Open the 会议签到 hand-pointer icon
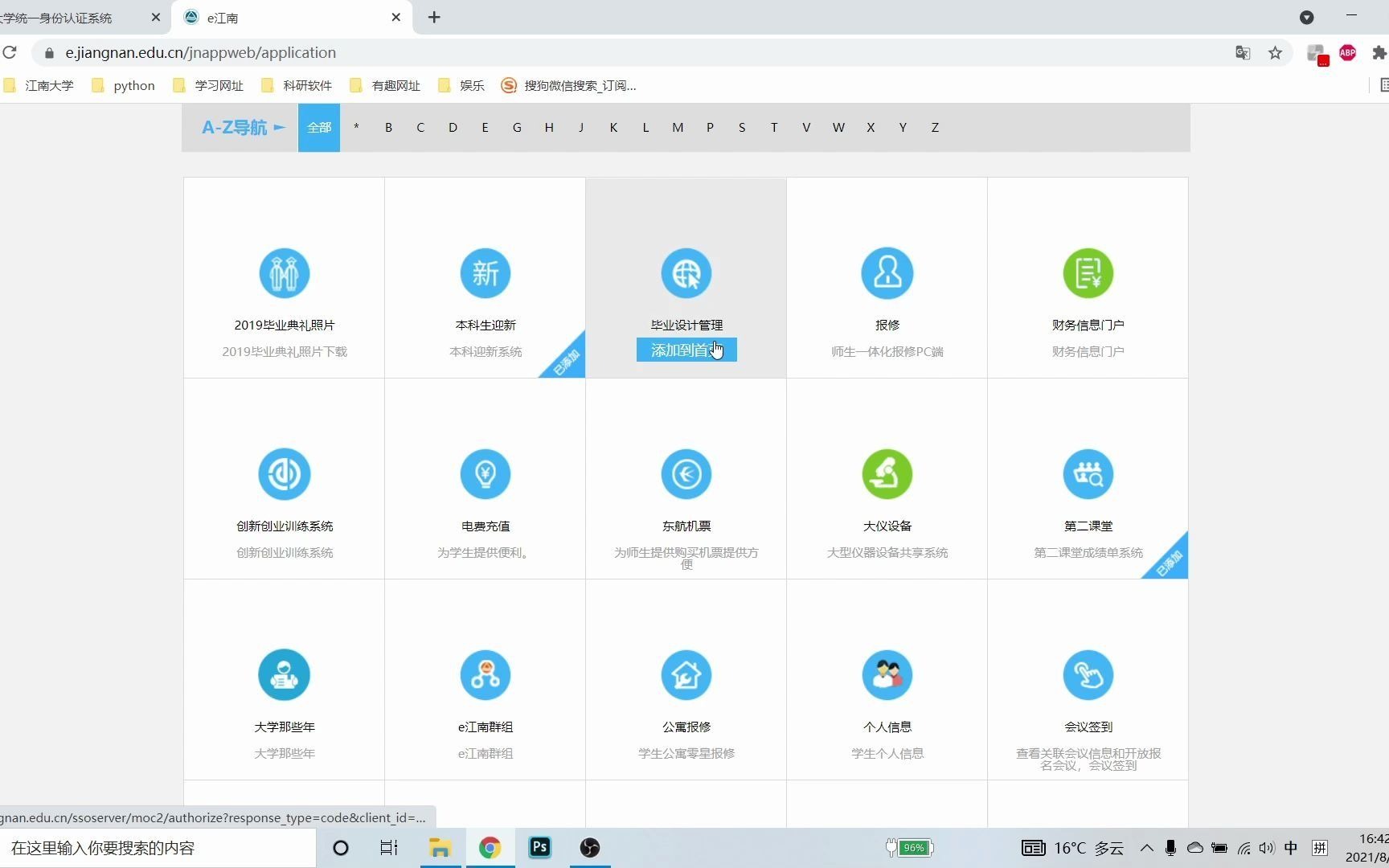 [1088, 675]
